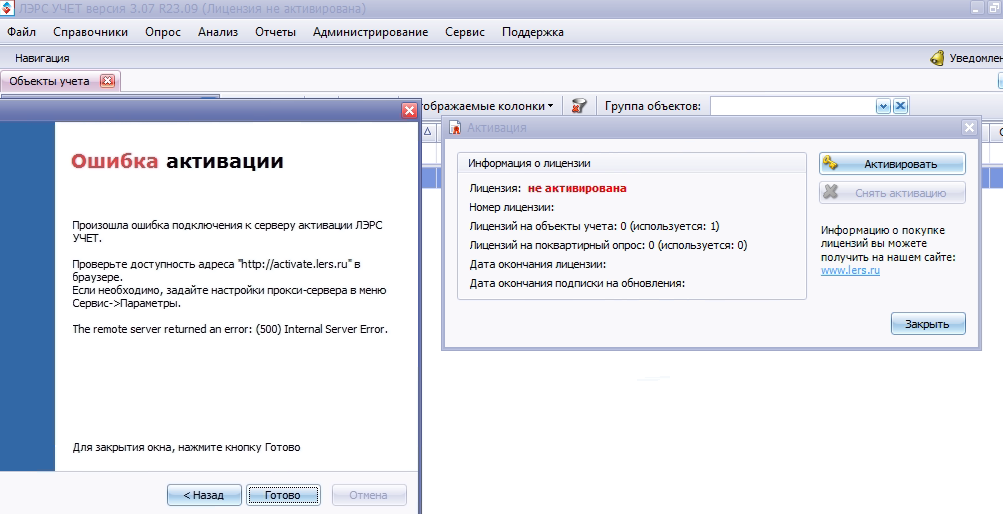This screenshot has width=1003, height=514.
Task: Click the 'Лицензий на объекты учета' line
Action: click(x=594, y=226)
